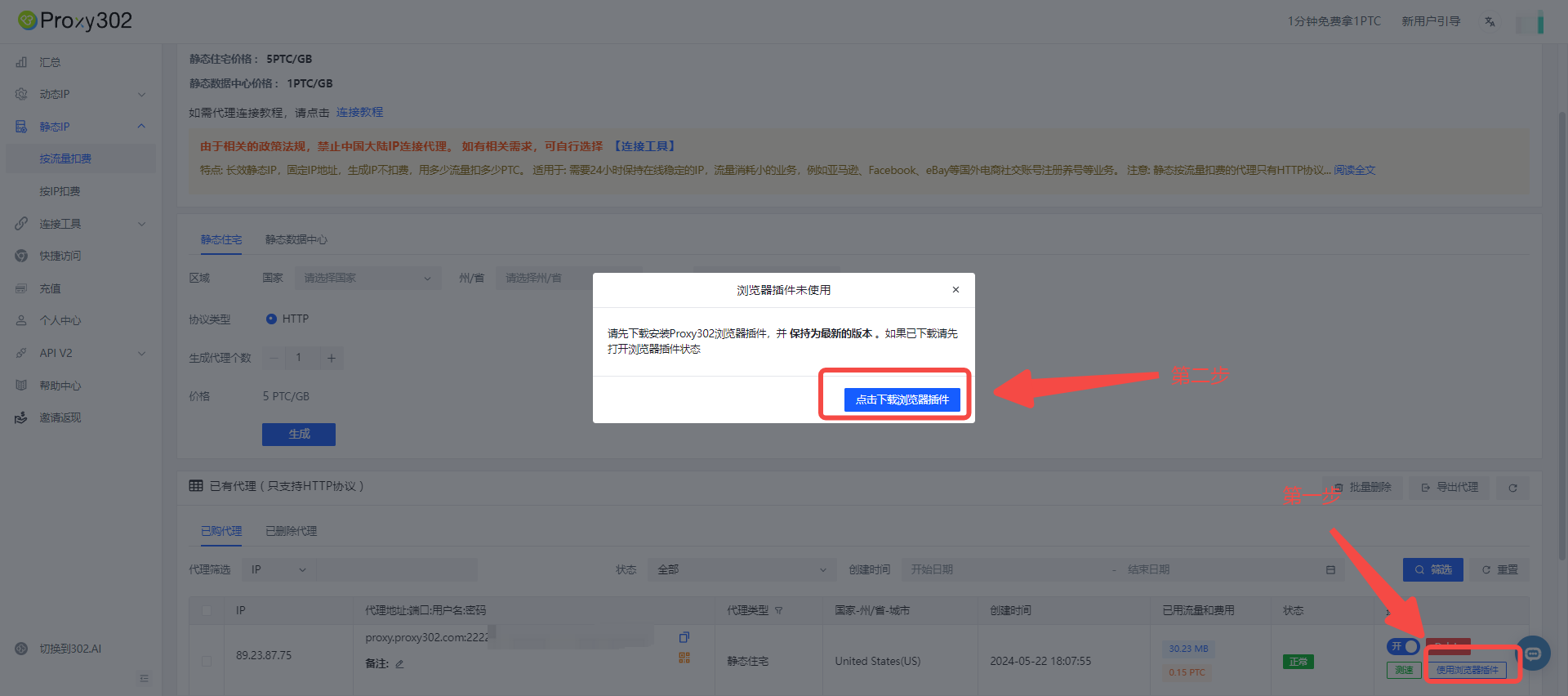The image size is (1568, 696).
Task: Open the 【连接工具】 link in the notice
Action: pyautogui.click(x=644, y=146)
